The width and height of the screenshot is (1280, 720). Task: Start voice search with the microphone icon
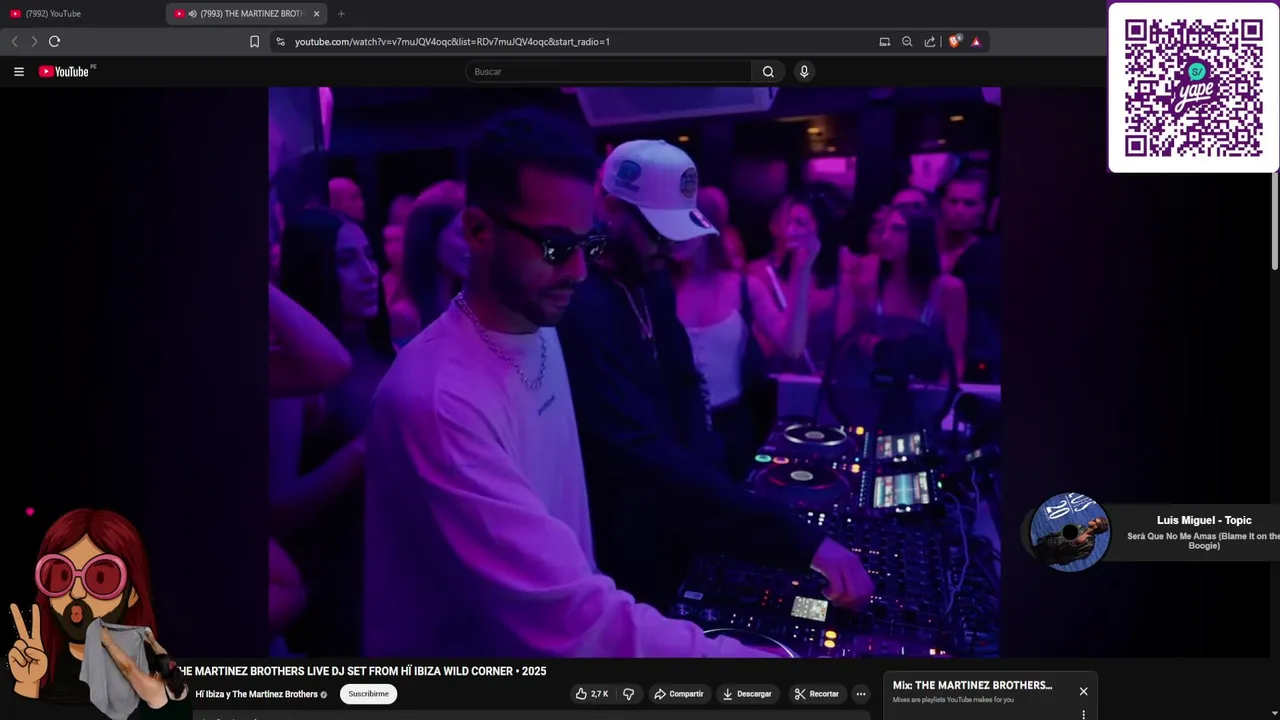click(x=804, y=71)
